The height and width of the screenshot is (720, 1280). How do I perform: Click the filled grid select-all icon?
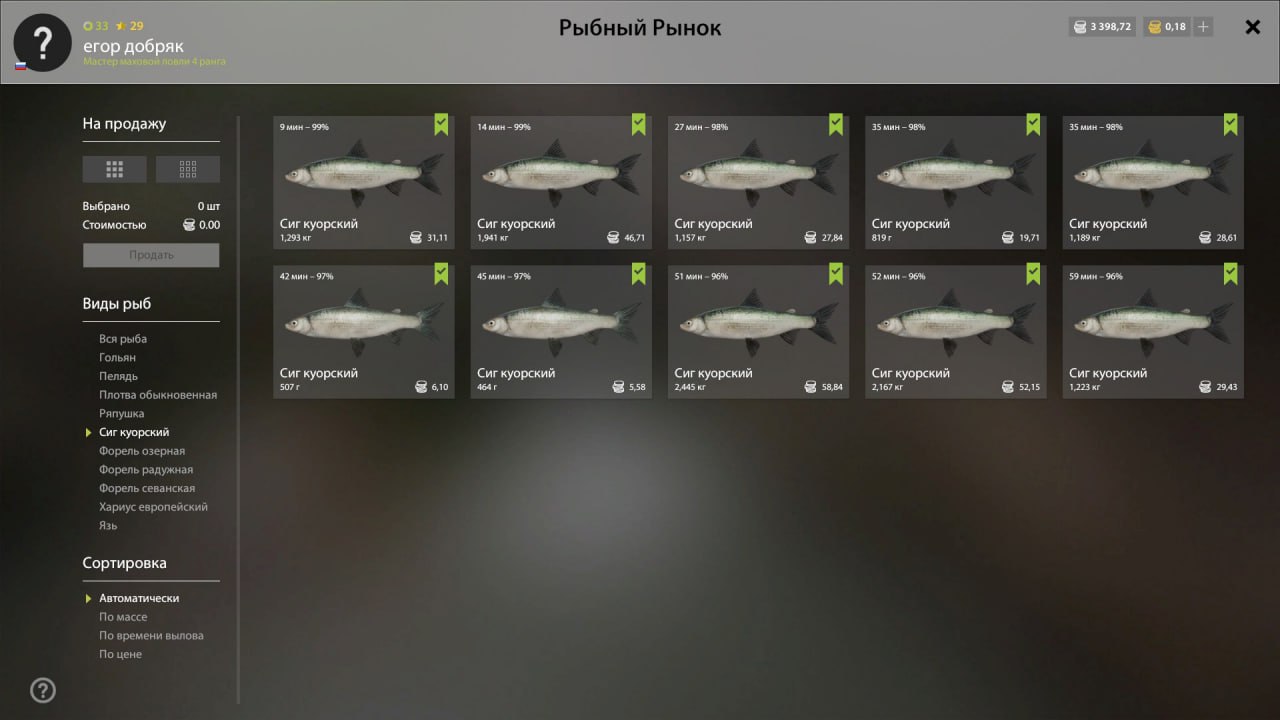(115, 169)
